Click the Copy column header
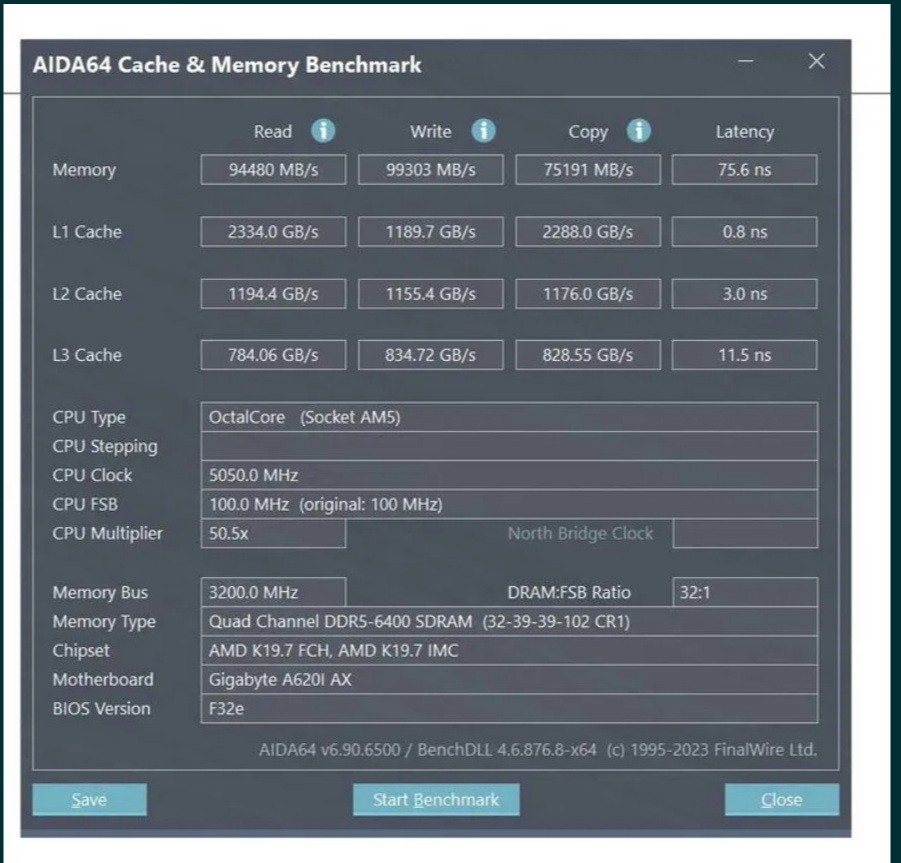The image size is (901, 863). coord(588,133)
